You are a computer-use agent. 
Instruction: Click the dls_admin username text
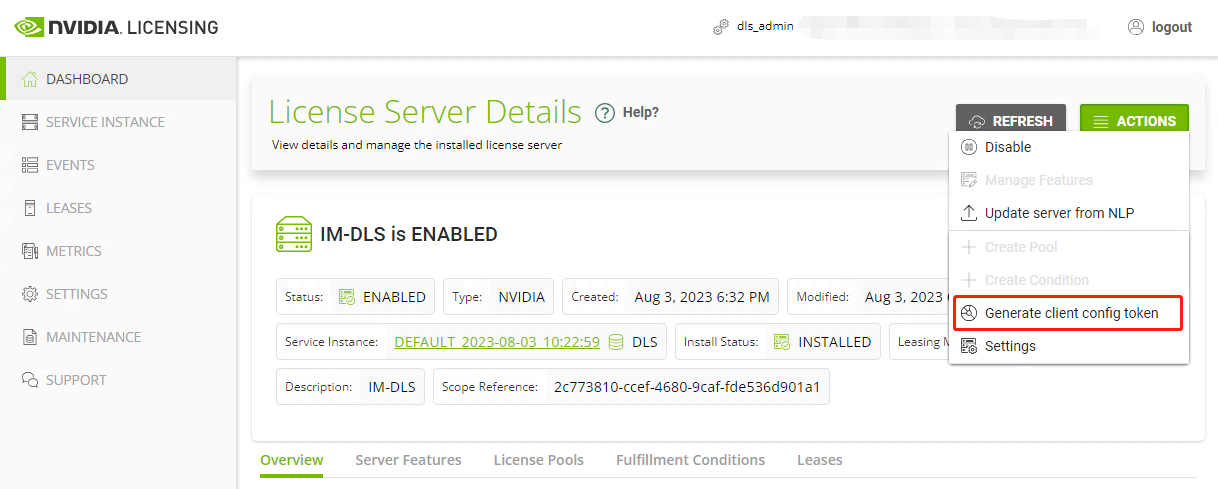click(765, 27)
